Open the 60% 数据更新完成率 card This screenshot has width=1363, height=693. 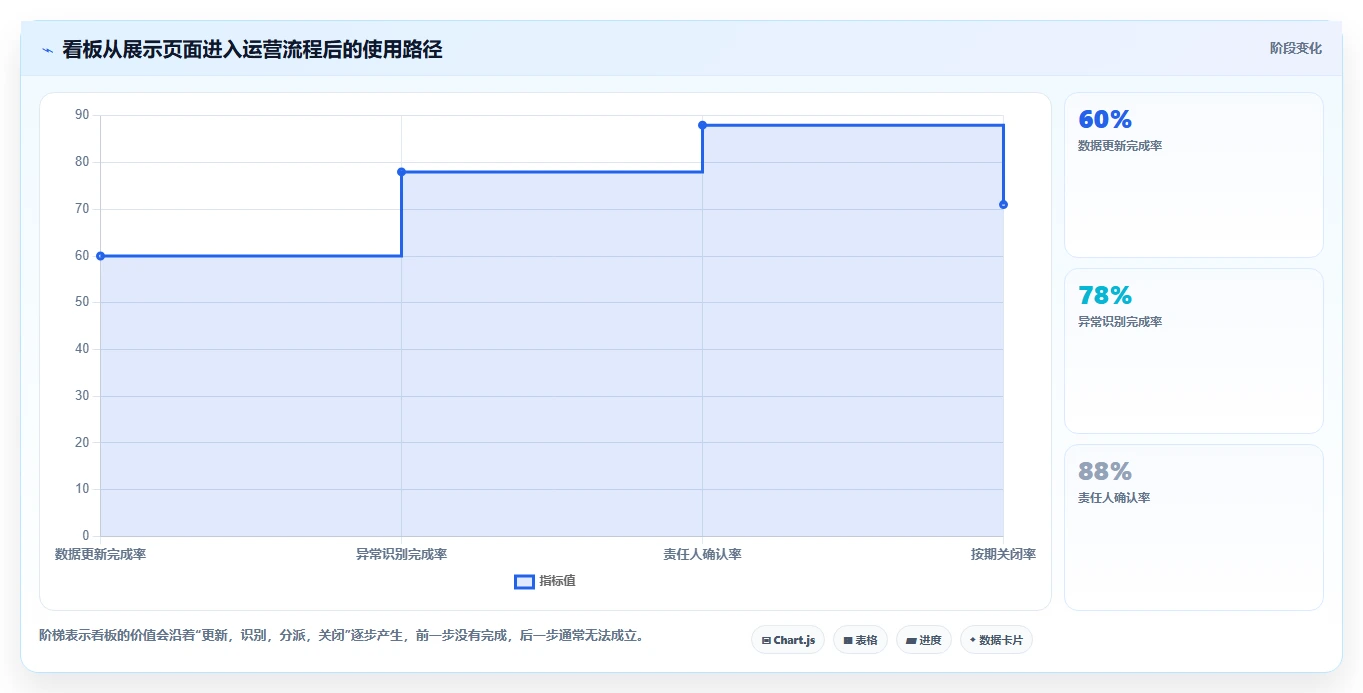pos(1194,175)
